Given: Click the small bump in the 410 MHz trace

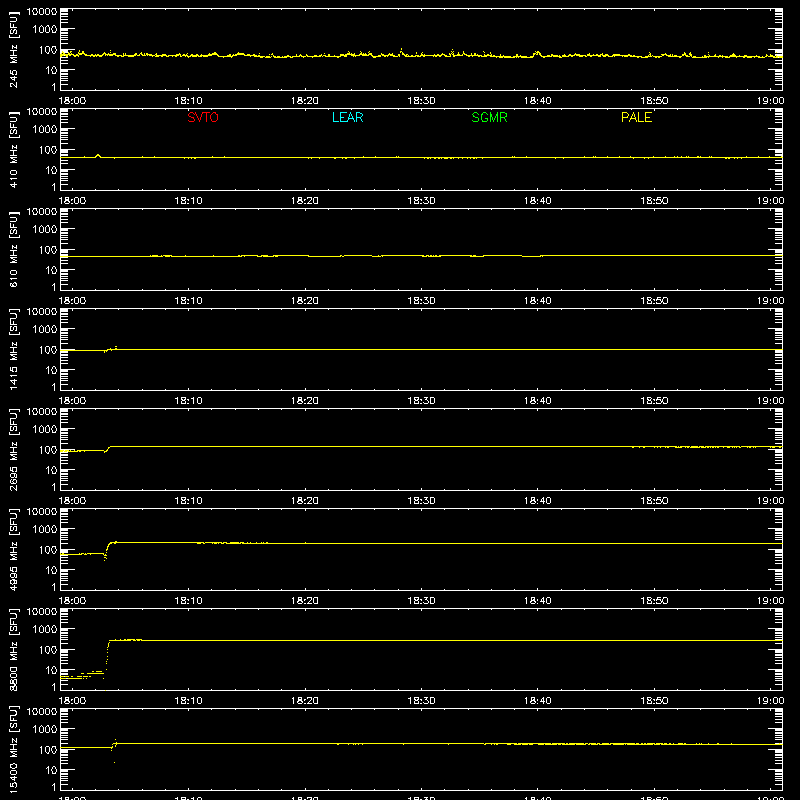Looking at the screenshot, I should click(x=98, y=156).
